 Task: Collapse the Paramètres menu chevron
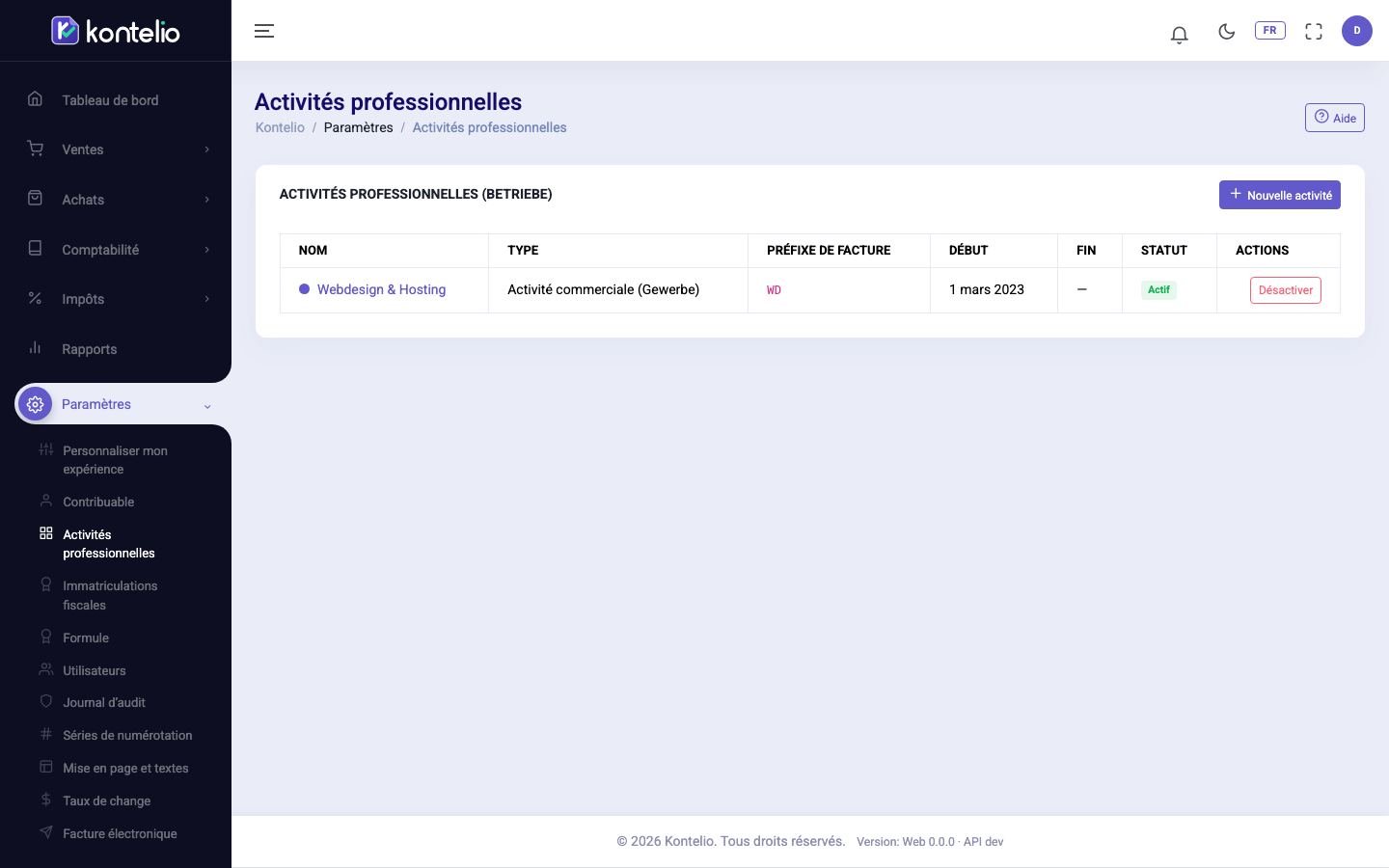coord(206,406)
